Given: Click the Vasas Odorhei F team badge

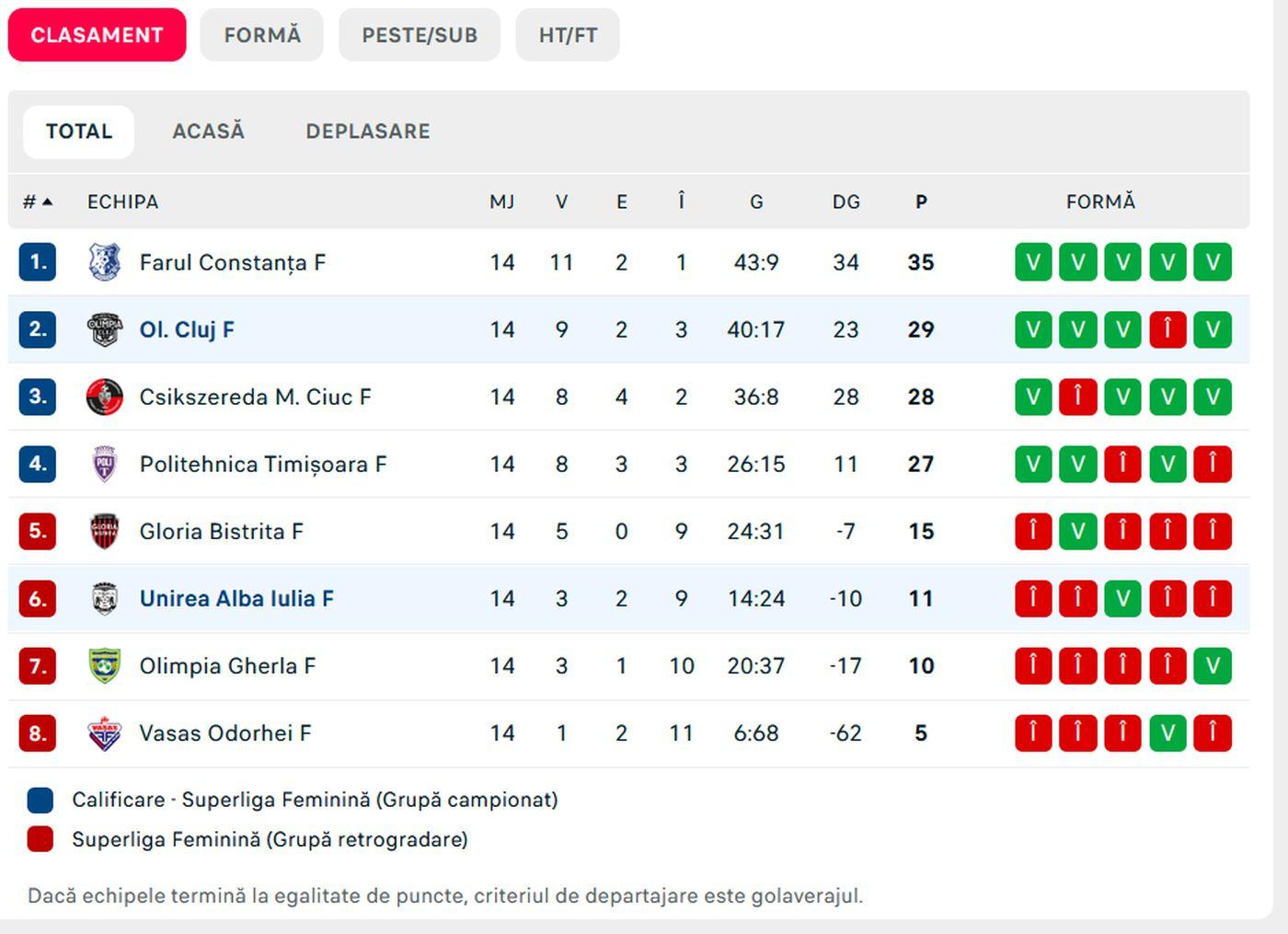Looking at the screenshot, I should [x=104, y=732].
